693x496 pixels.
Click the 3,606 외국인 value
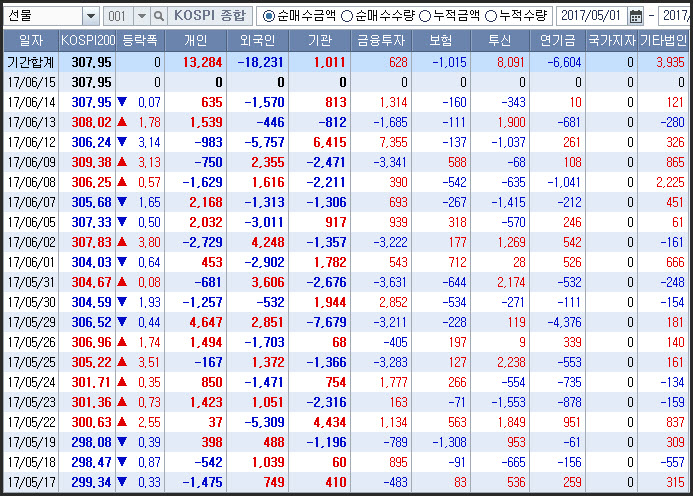click(268, 282)
